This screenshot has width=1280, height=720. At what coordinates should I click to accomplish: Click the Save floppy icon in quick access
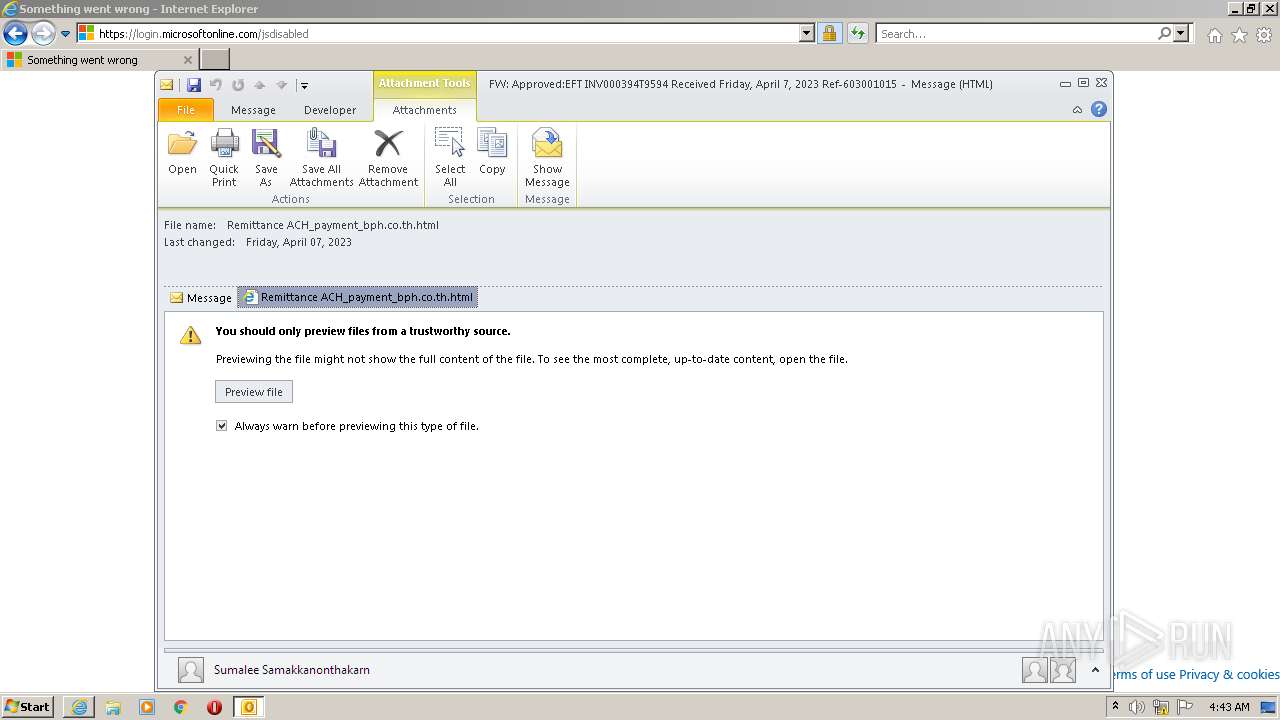(194, 85)
